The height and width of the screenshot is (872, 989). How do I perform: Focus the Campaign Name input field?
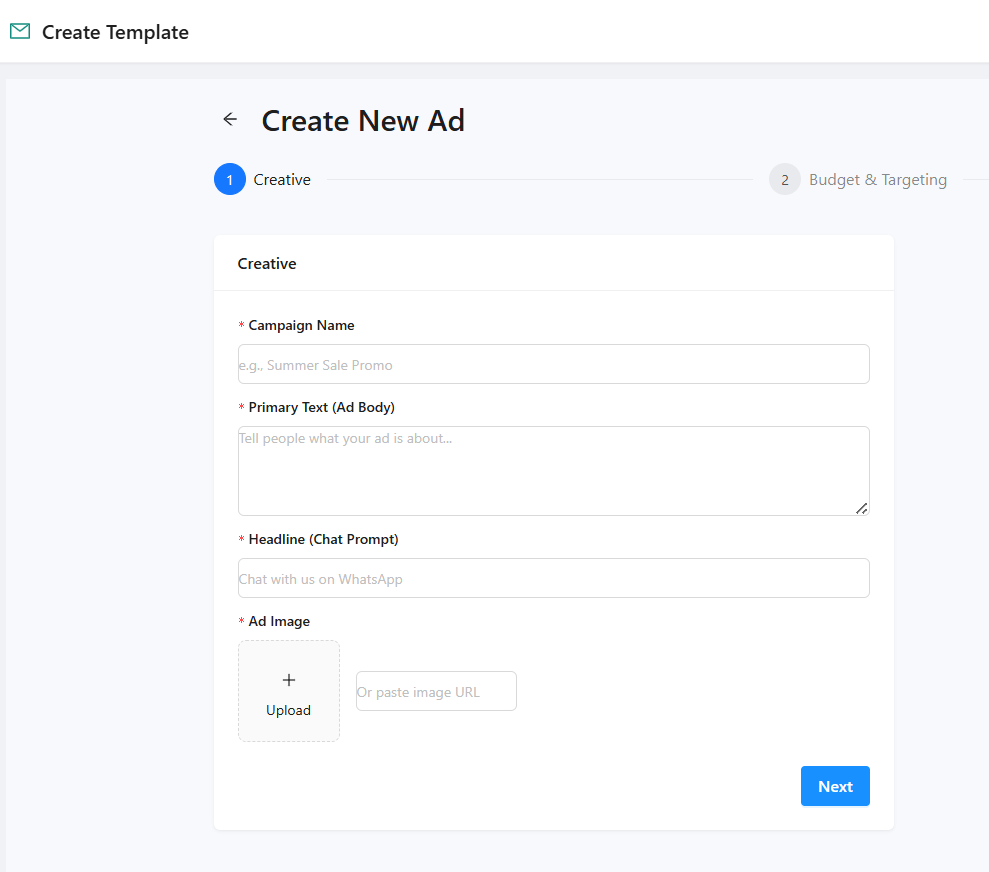[x=553, y=365]
